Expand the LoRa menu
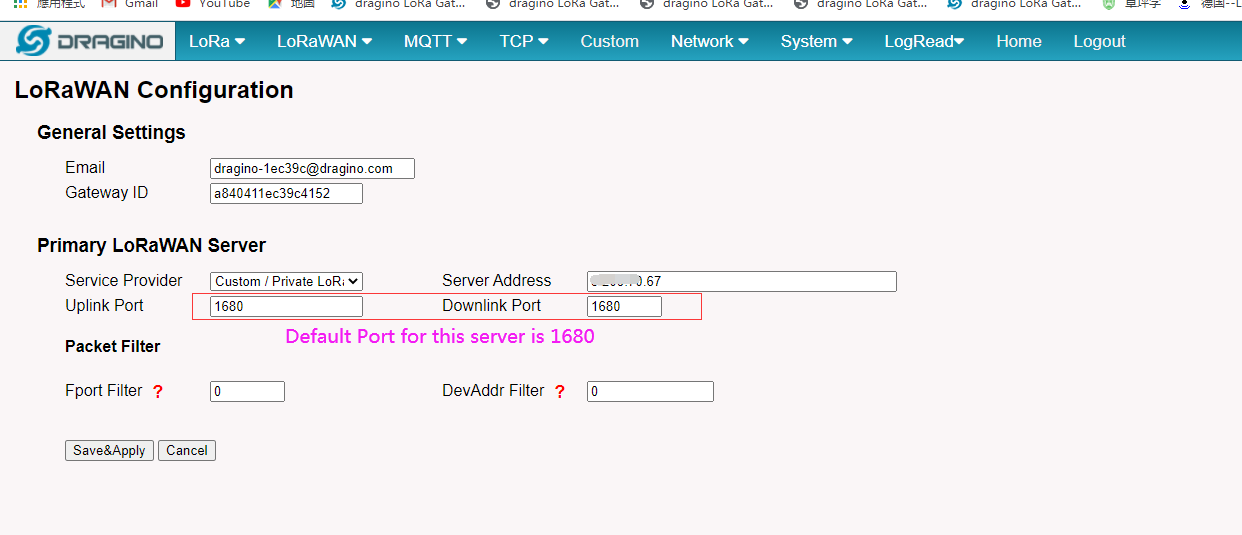 click(x=217, y=41)
